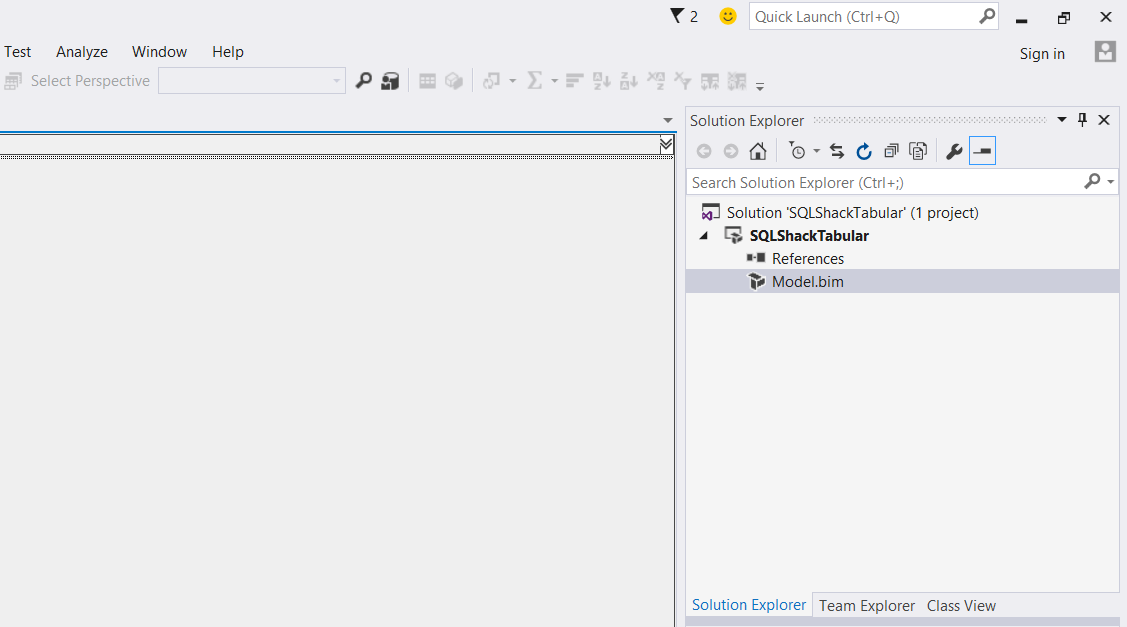The width and height of the screenshot is (1127, 627).
Task: Click the Analyze in Excel magnifier icon
Action: (364, 81)
